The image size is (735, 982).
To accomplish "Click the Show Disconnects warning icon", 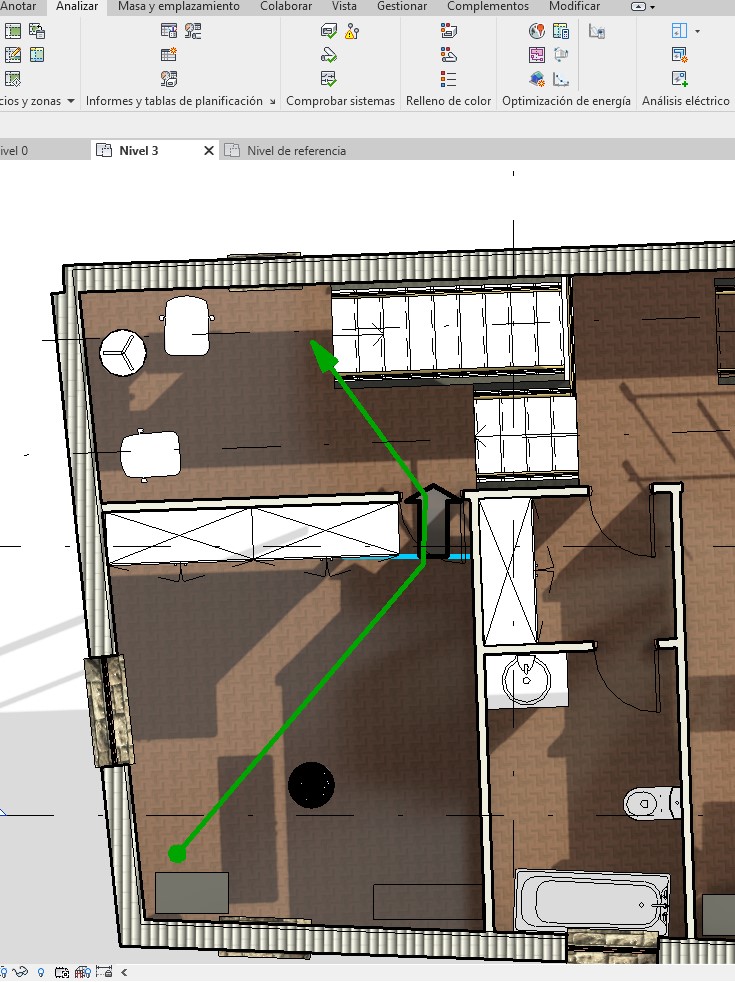I will pyautogui.click(x=351, y=31).
